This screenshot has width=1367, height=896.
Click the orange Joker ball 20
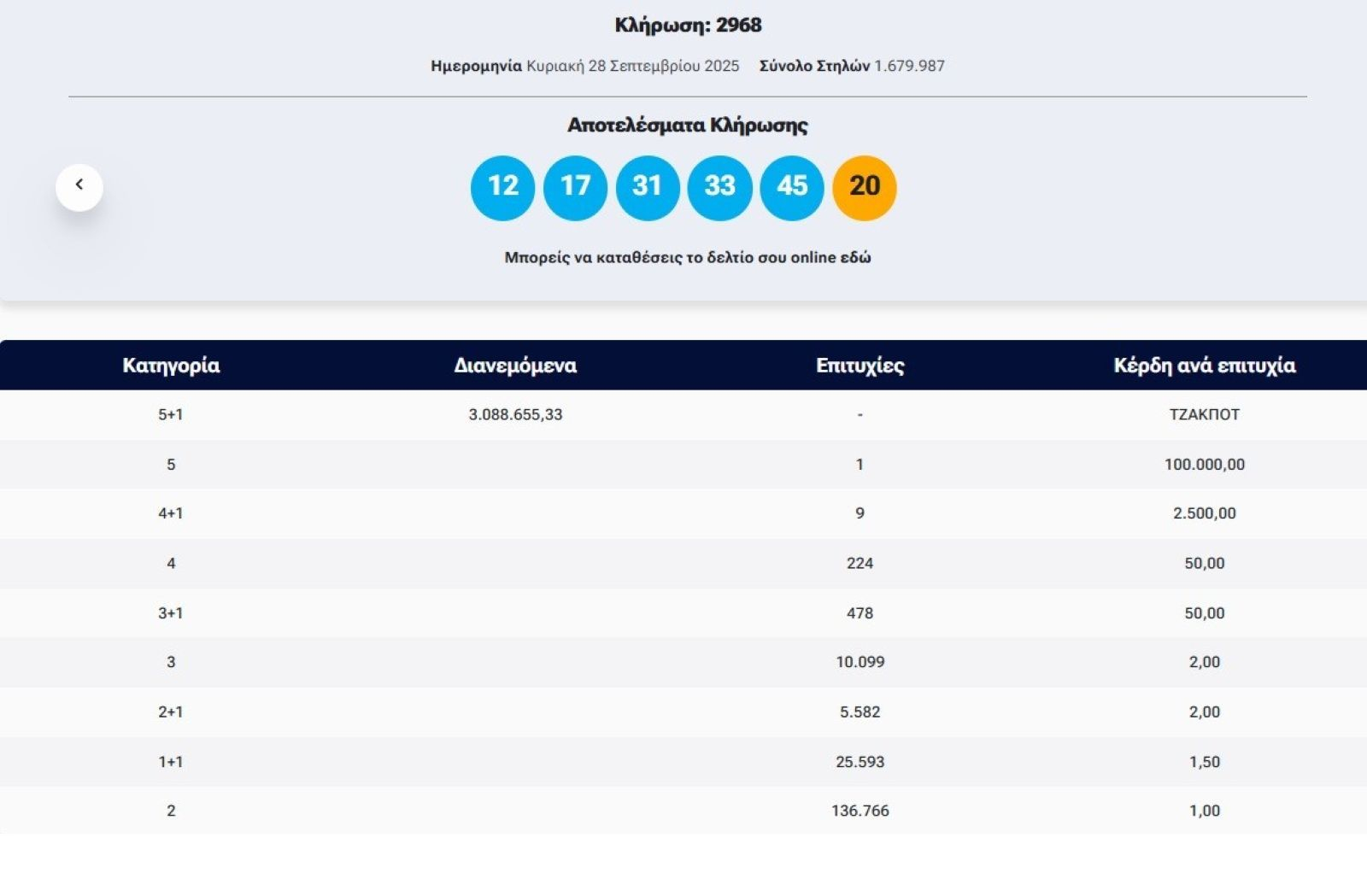(864, 187)
